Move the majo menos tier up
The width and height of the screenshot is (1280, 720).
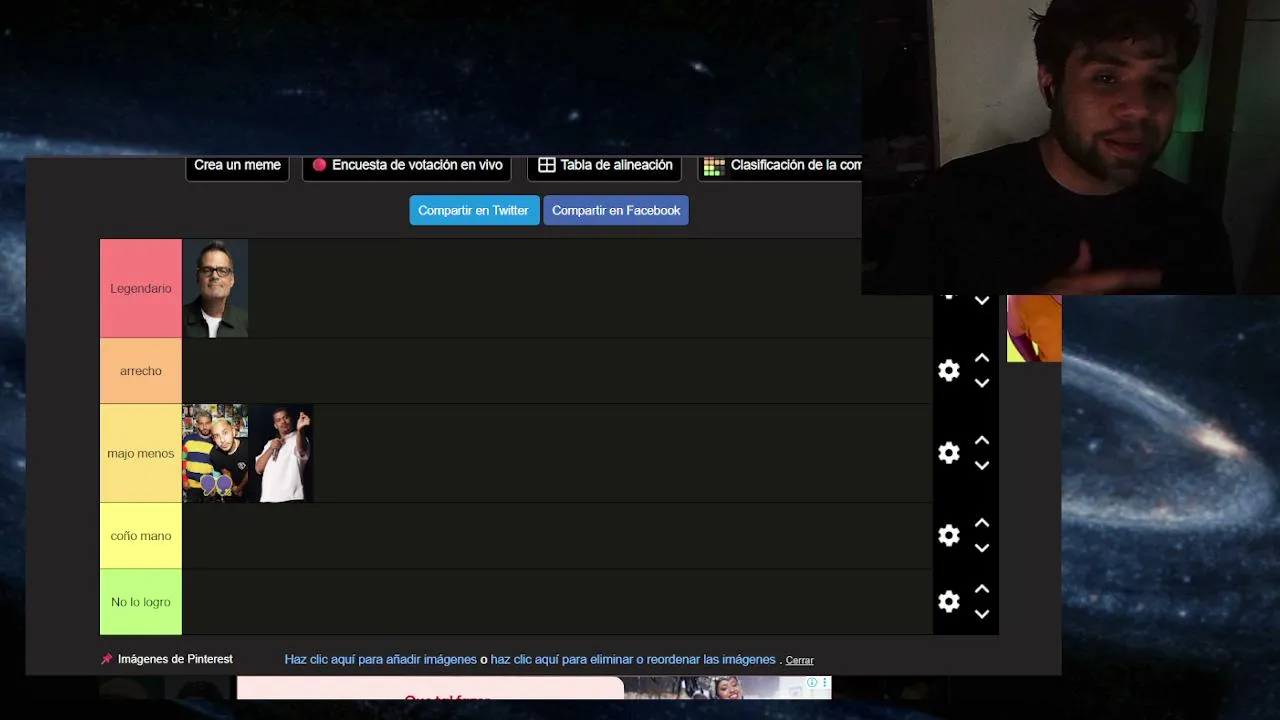[982, 441]
